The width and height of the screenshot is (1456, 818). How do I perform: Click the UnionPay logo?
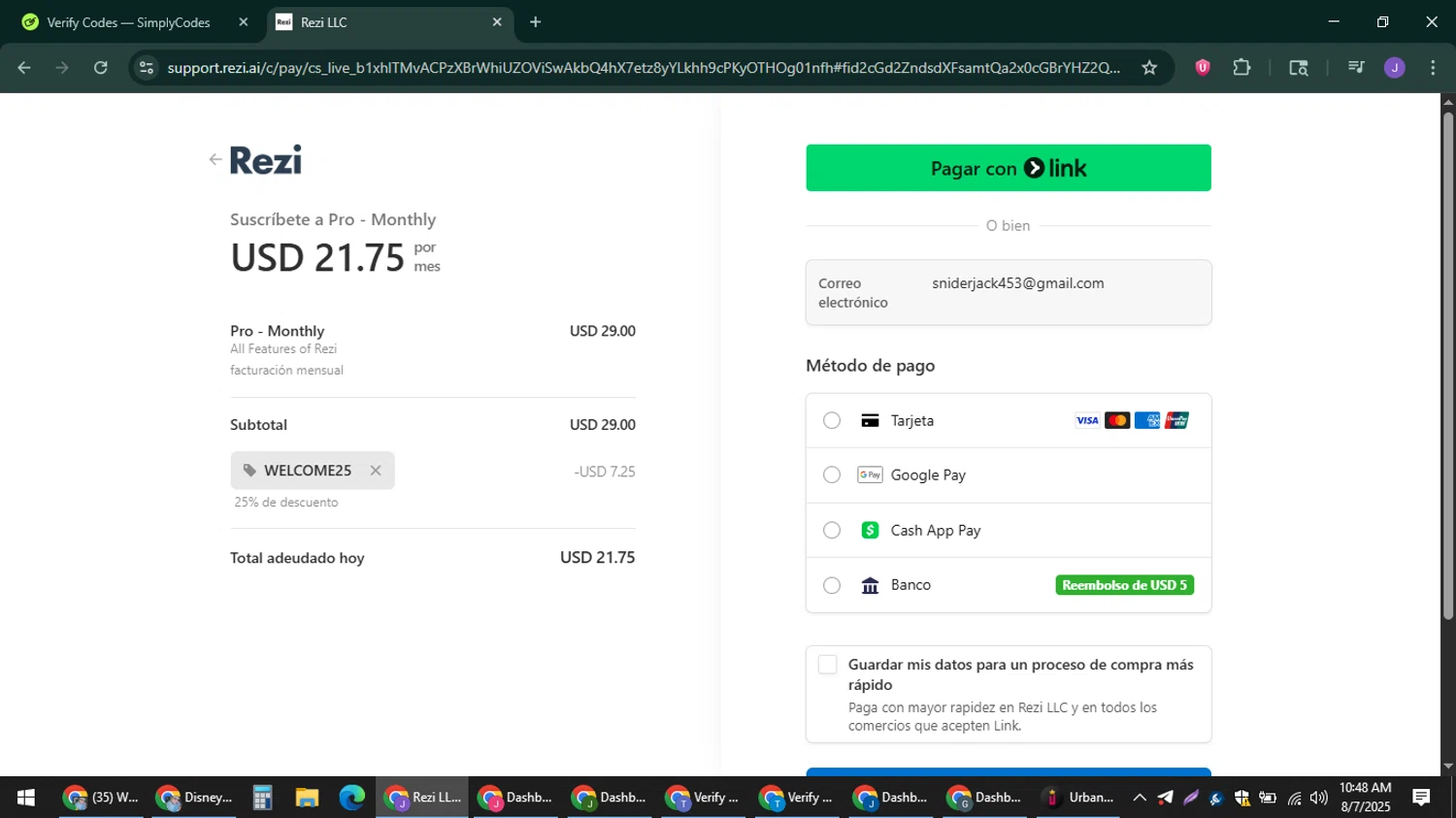click(x=1177, y=420)
